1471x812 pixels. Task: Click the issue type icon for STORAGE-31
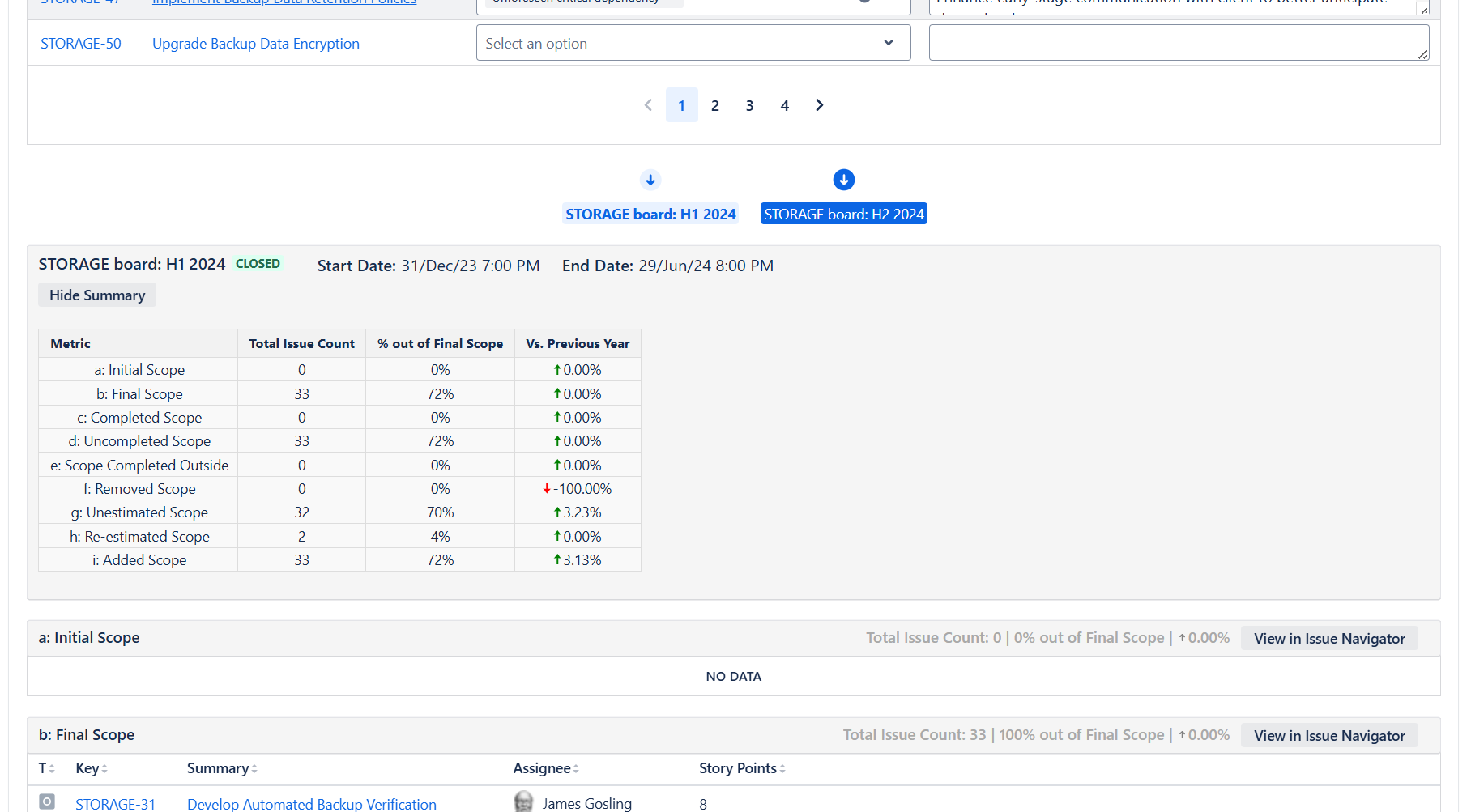(x=47, y=802)
